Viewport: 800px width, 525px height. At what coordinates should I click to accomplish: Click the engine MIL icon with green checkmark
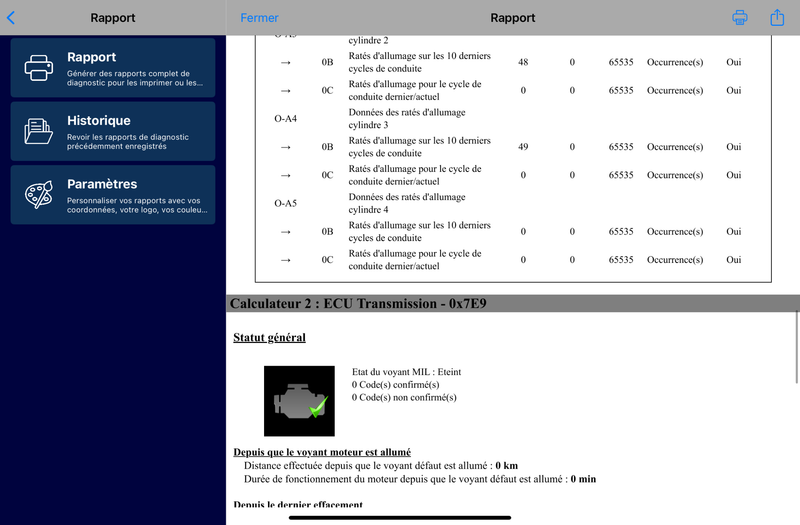[x=299, y=400]
